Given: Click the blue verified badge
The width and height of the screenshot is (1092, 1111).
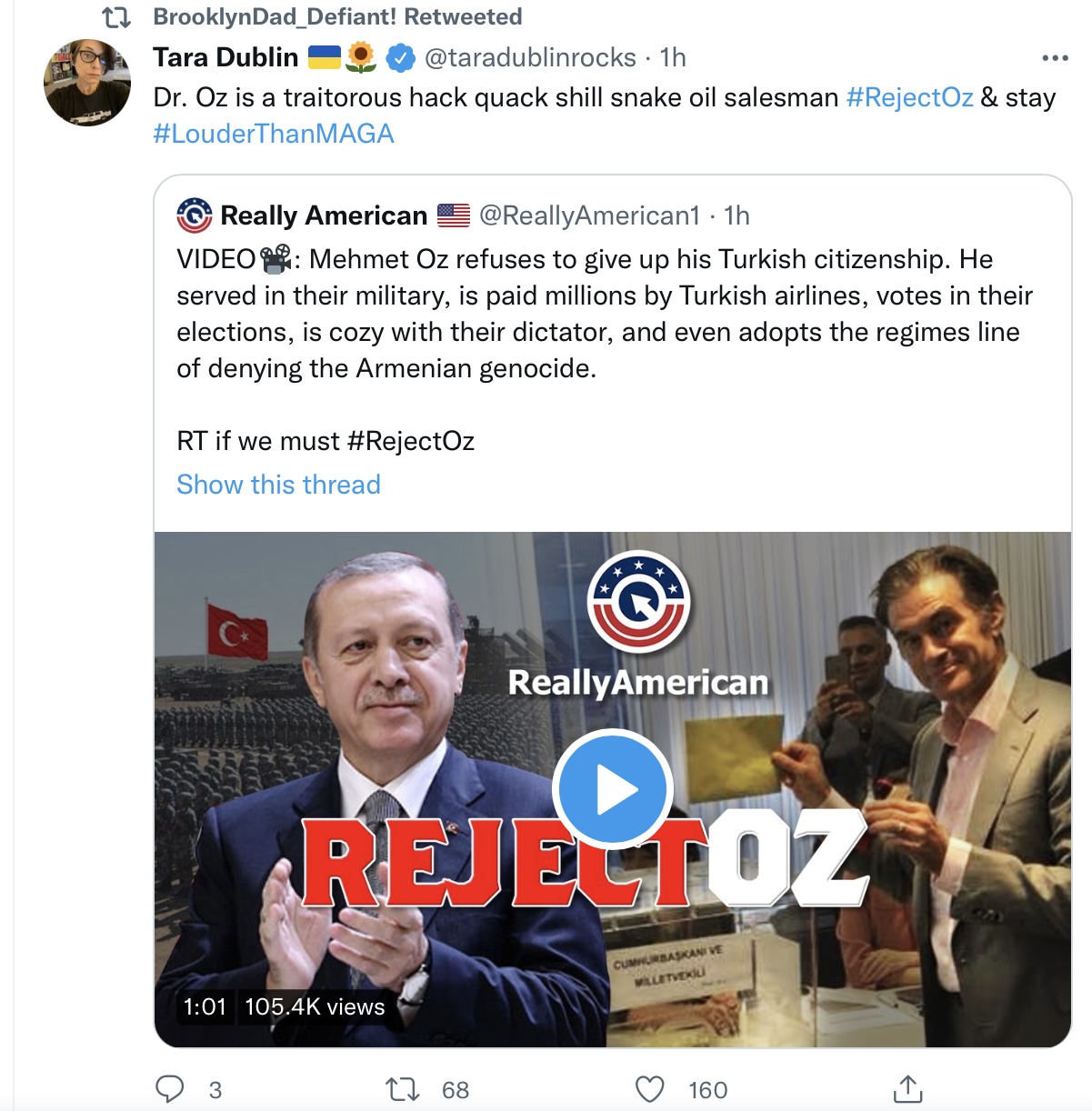Looking at the screenshot, I should [401, 58].
